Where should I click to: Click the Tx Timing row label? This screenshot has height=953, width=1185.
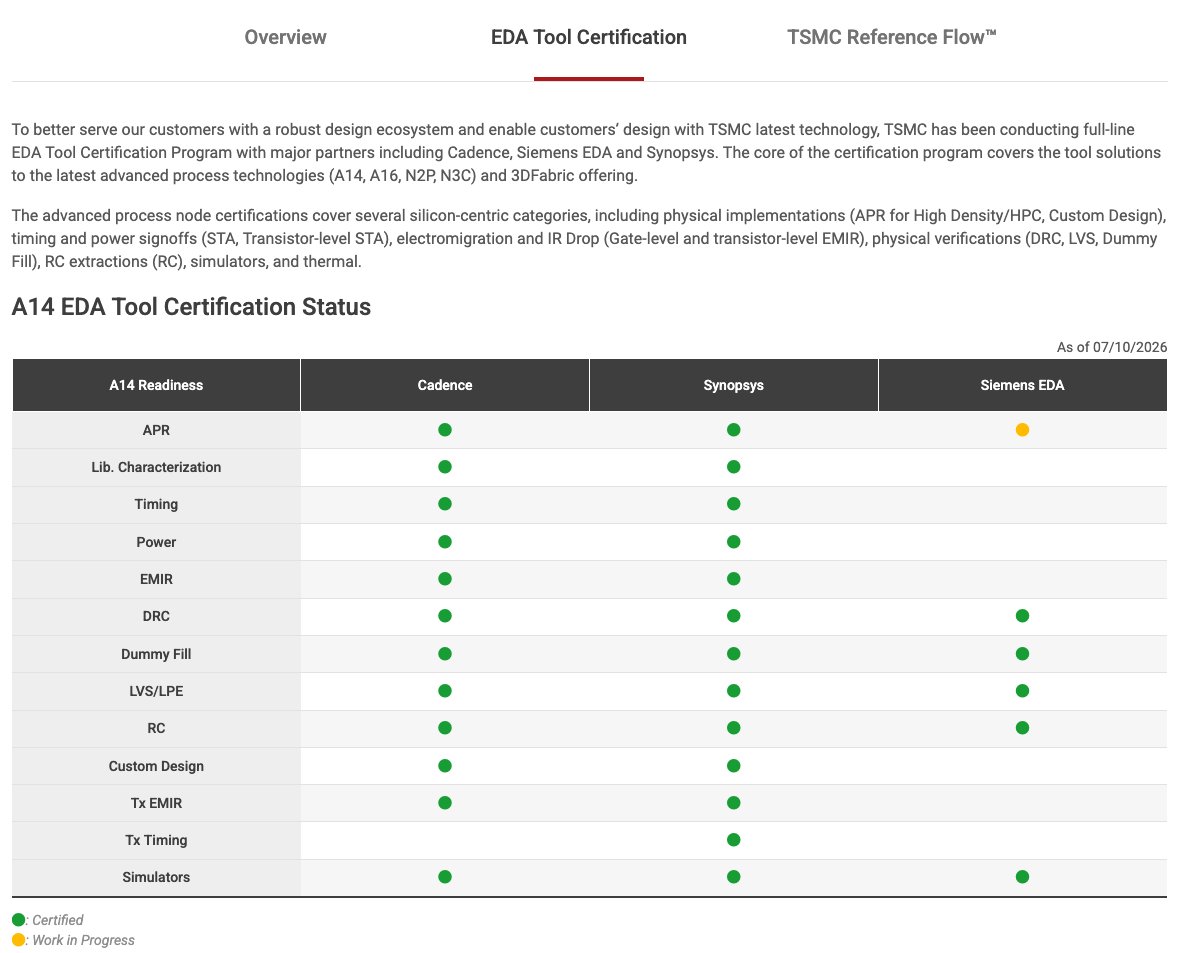point(156,840)
